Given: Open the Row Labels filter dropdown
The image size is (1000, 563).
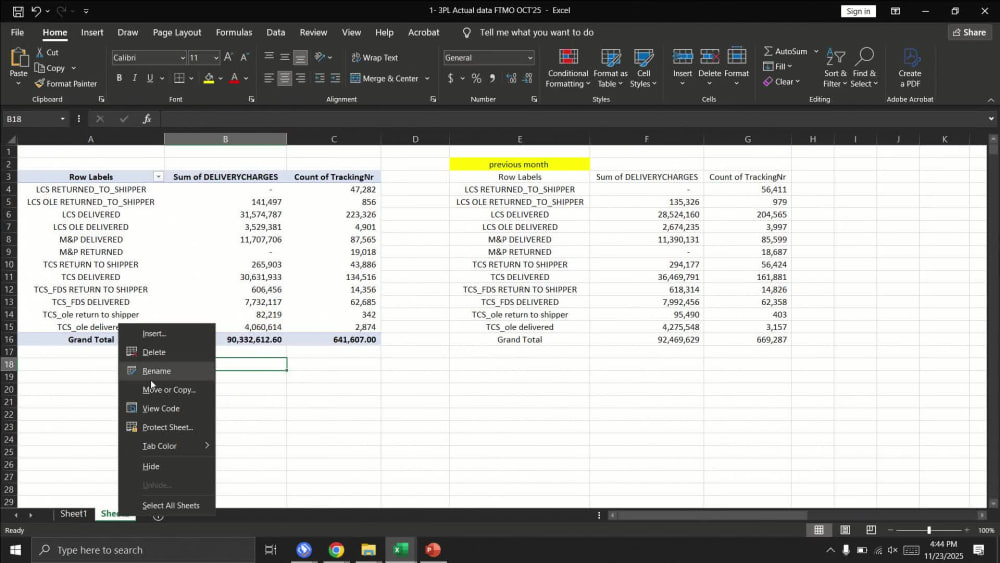Looking at the screenshot, I should pyautogui.click(x=158, y=177).
